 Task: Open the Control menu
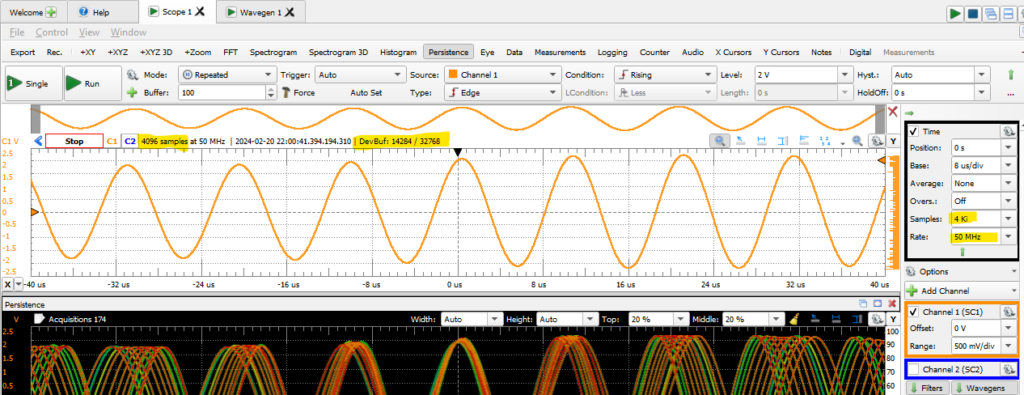pyautogui.click(x=52, y=32)
